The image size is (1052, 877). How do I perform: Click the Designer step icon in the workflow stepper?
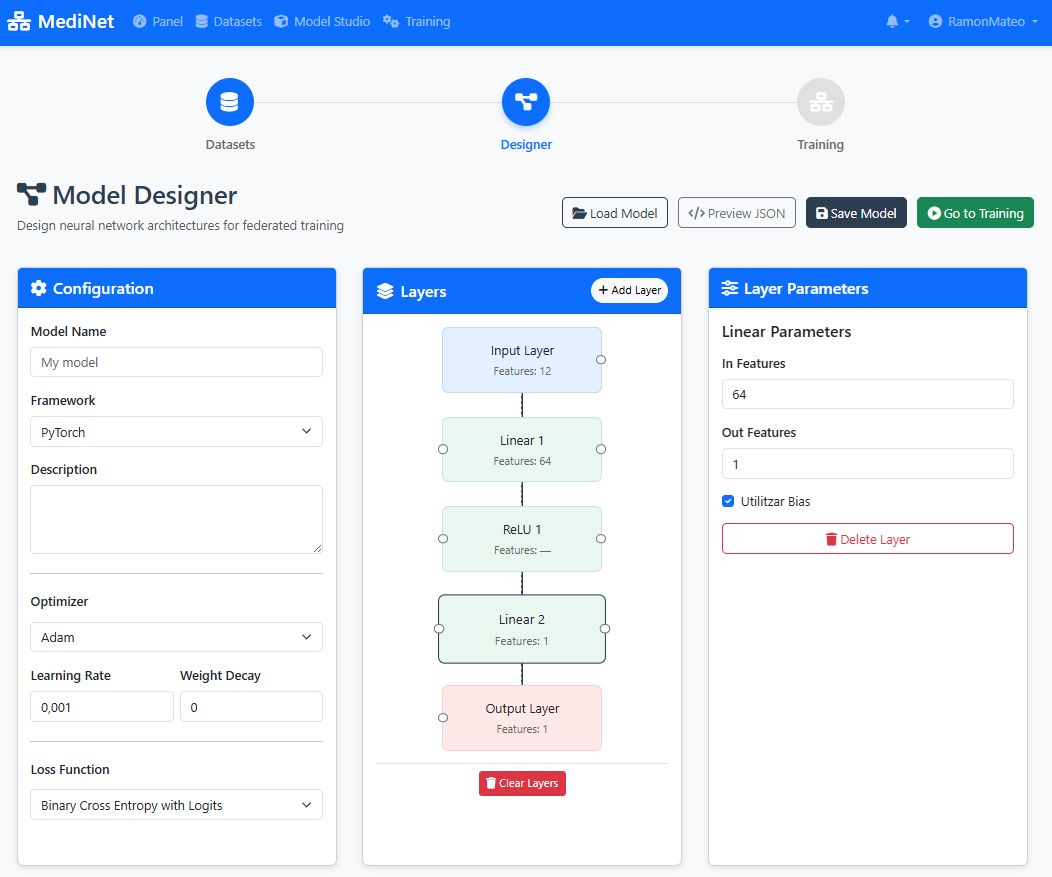click(x=525, y=101)
